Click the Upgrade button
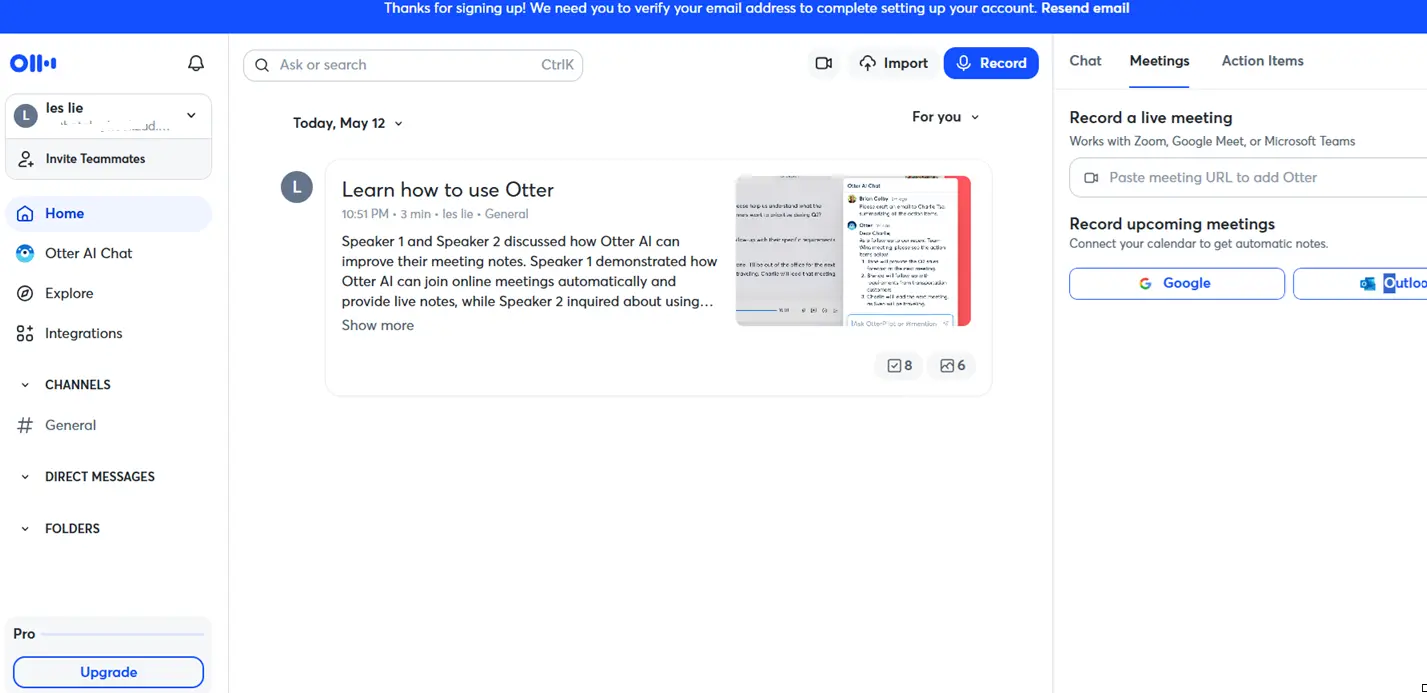The image size is (1427, 693). (x=108, y=672)
